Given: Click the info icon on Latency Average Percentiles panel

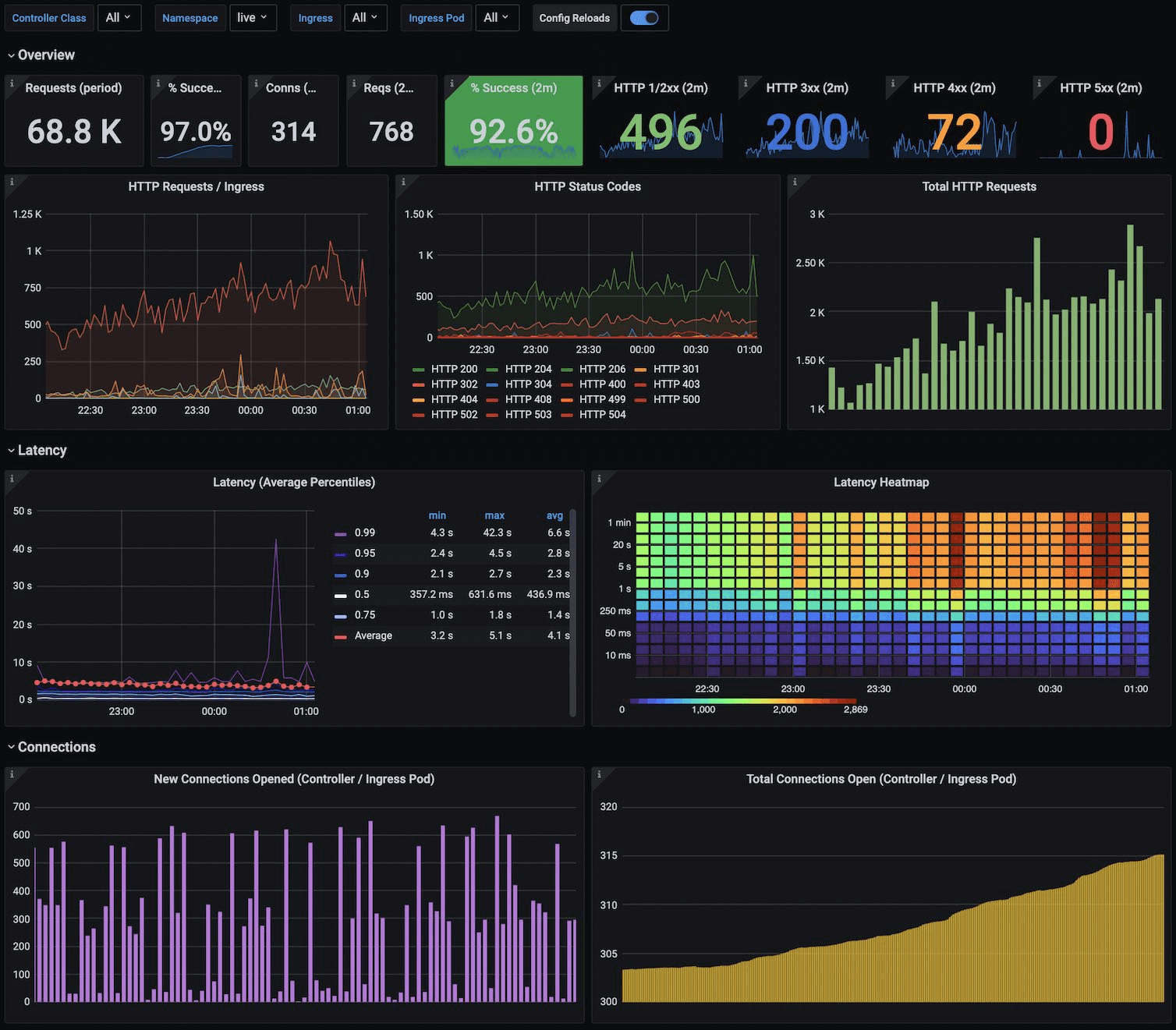Looking at the screenshot, I should tap(11, 476).
